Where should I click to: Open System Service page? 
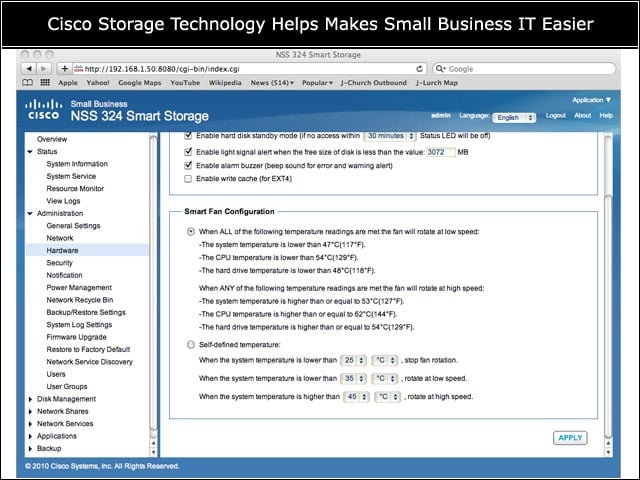pyautogui.click(x=71, y=176)
